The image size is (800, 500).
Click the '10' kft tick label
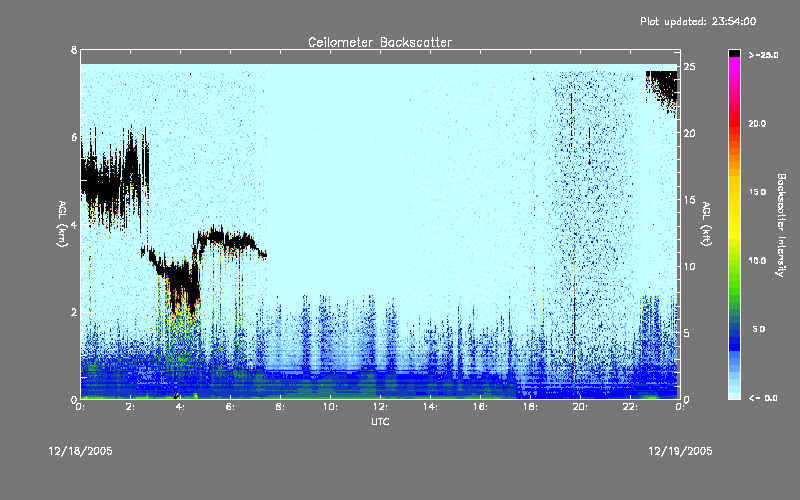[x=689, y=266]
